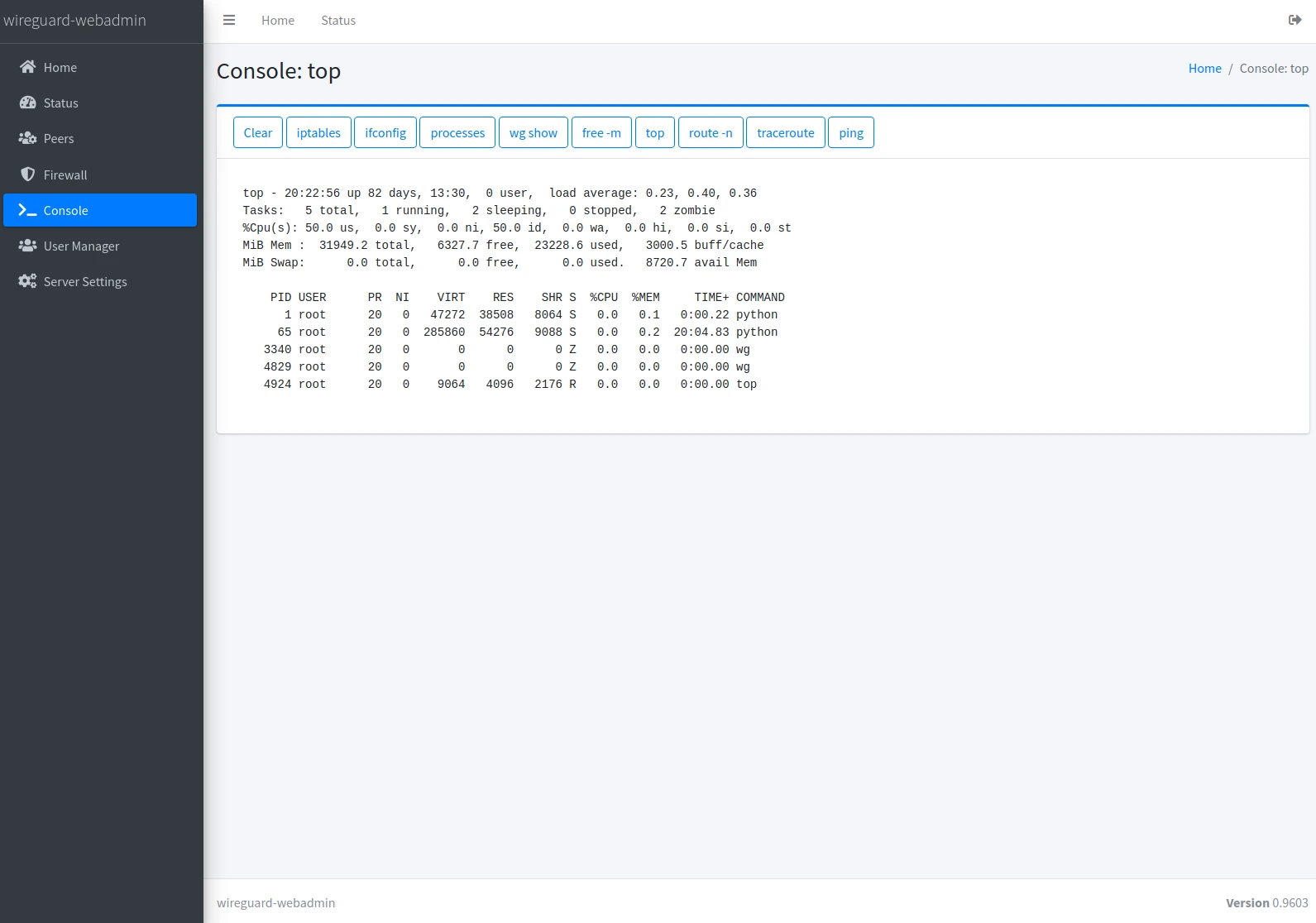Click the footer wireguard-webadmin text
This screenshot has width=1316, height=923.
(x=276, y=903)
